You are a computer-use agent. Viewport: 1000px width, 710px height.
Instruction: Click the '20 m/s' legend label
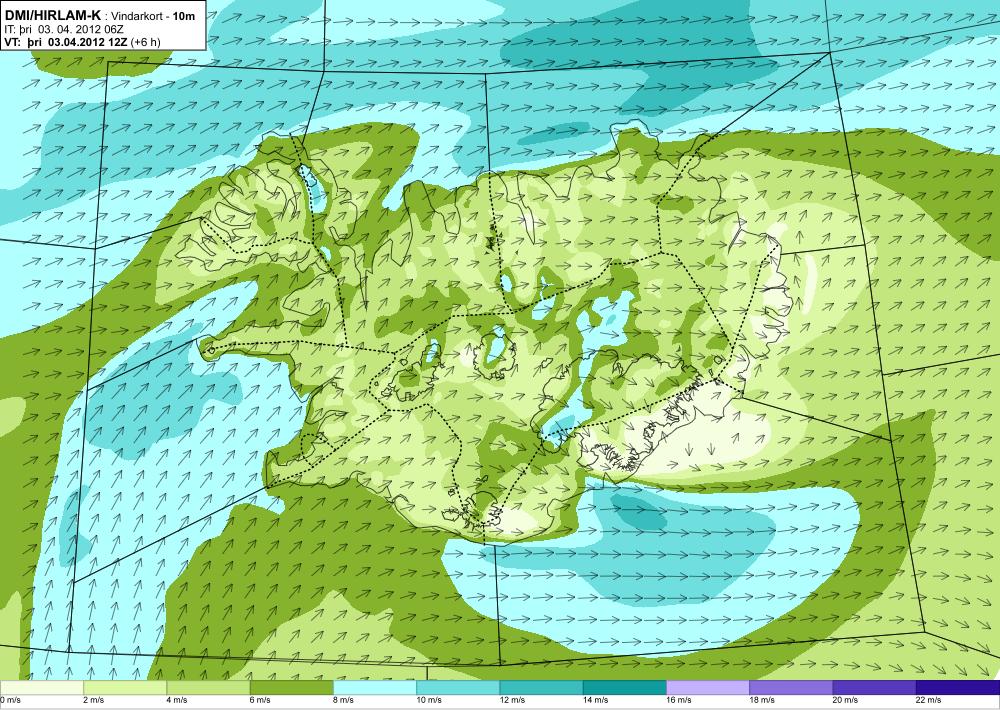point(846,700)
